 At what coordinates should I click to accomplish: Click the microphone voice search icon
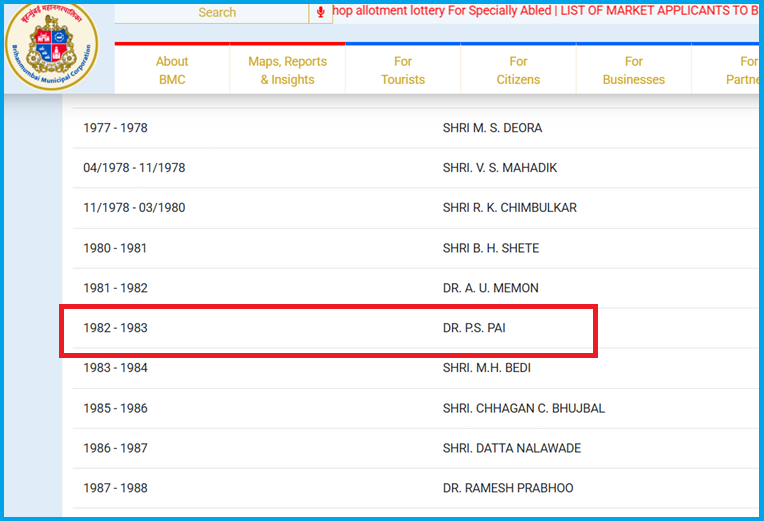click(321, 12)
